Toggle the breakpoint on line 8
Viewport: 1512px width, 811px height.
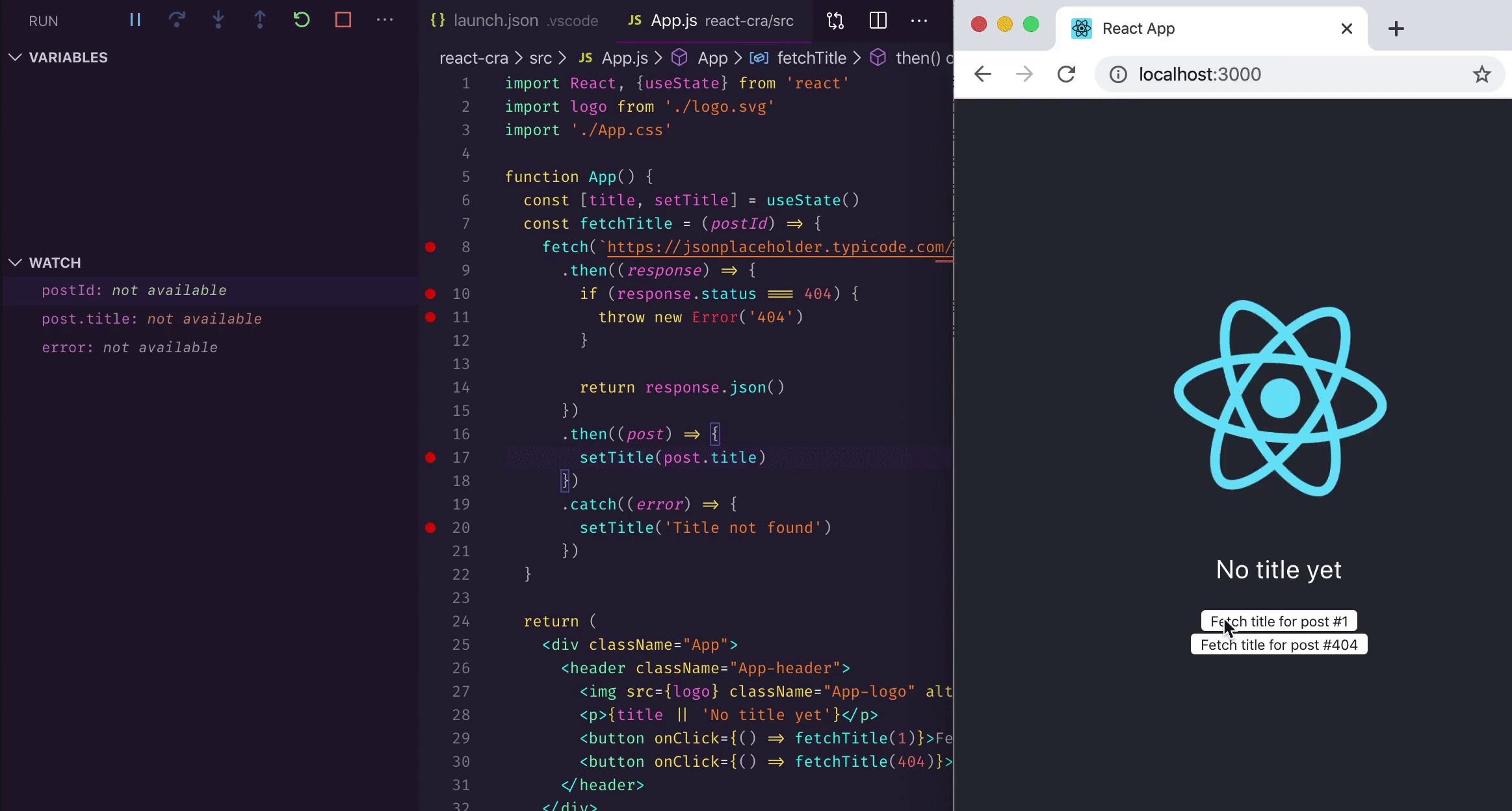pos(430,247)
